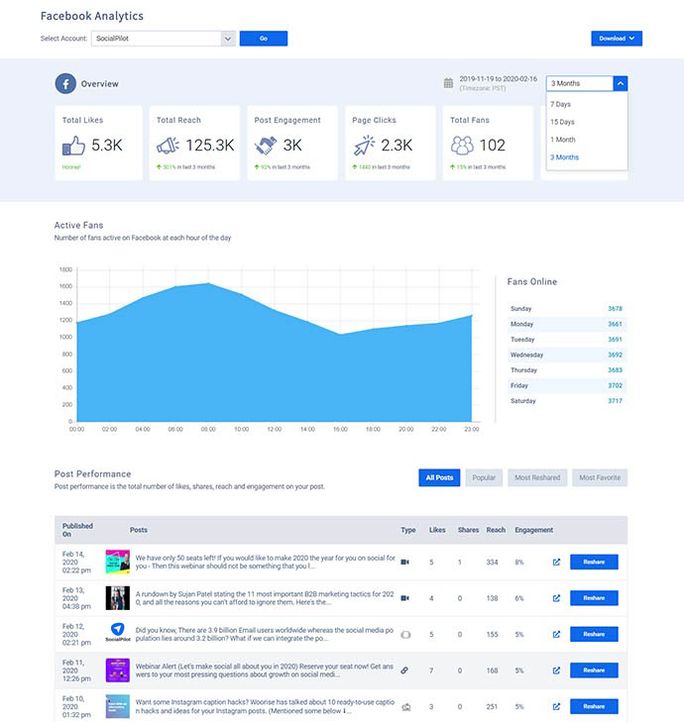Click the calendar icon beside date range
Image resolution: width=684 pixels, height=723 pixels.
(x=448, y=83)
